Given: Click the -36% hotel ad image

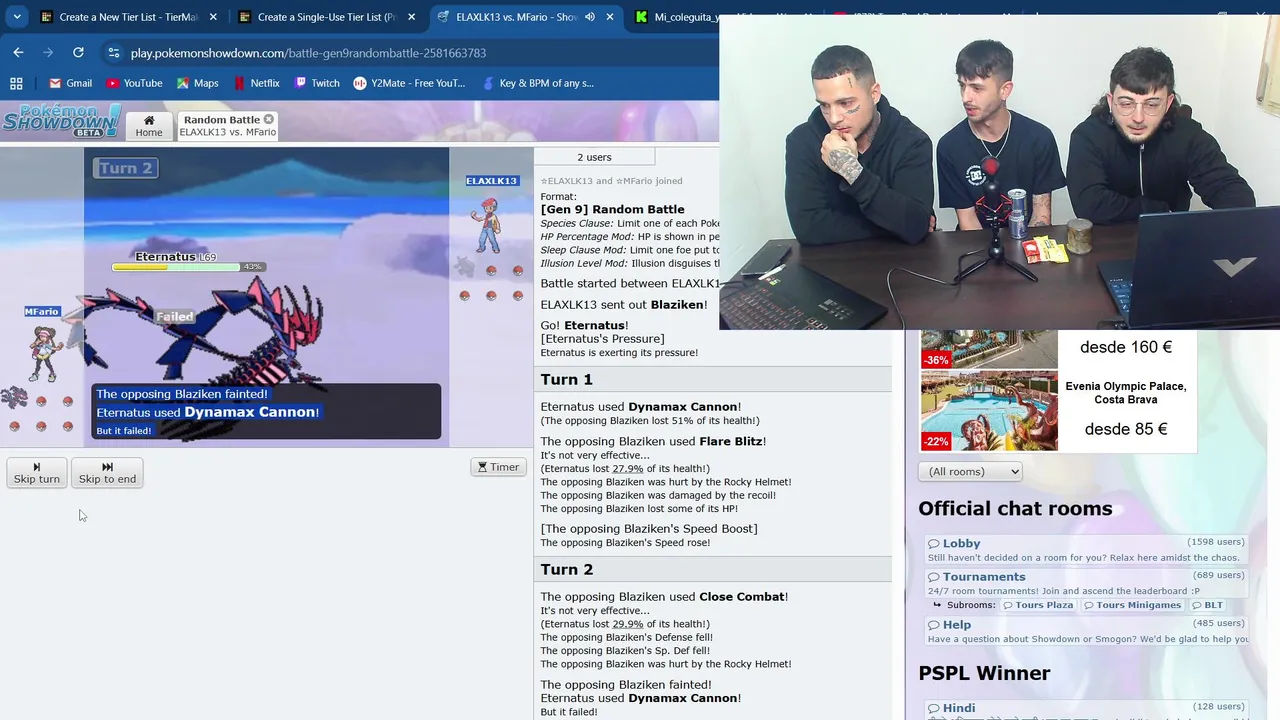Looking at the screenshot, I should pyautogui.click(x=989, y=349).
